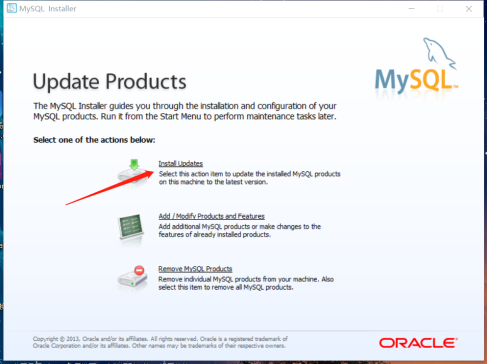This screenshot has width=487, height=364.
Task: Click the Oracle copyright notice text
Action: 160,342
